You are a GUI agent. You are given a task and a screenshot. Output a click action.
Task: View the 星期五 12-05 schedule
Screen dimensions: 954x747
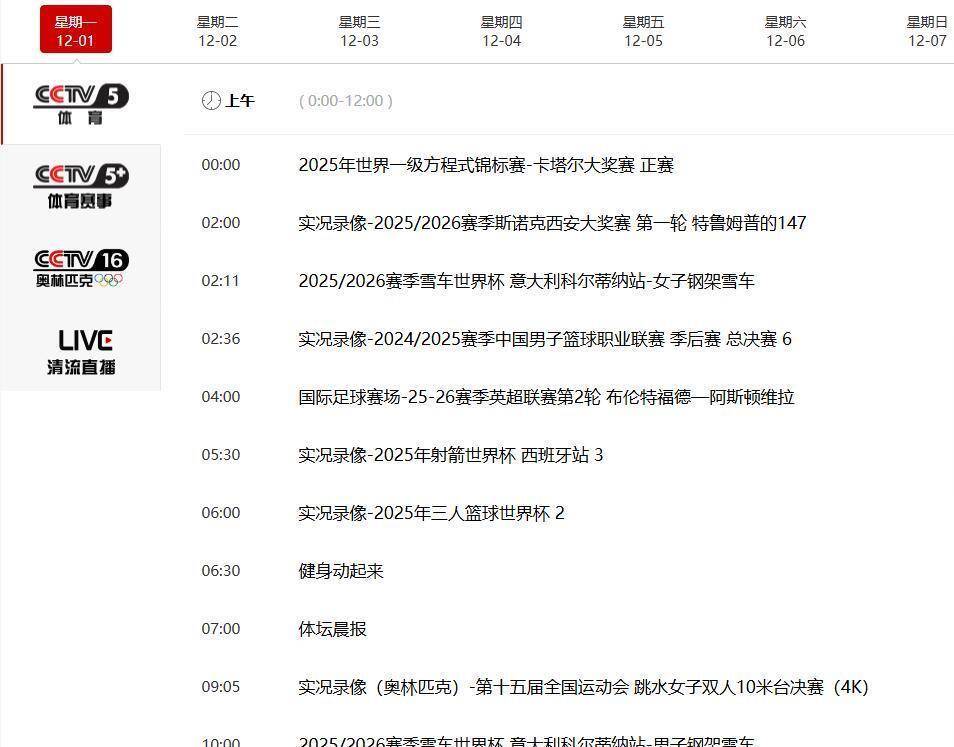click(644, 31)
